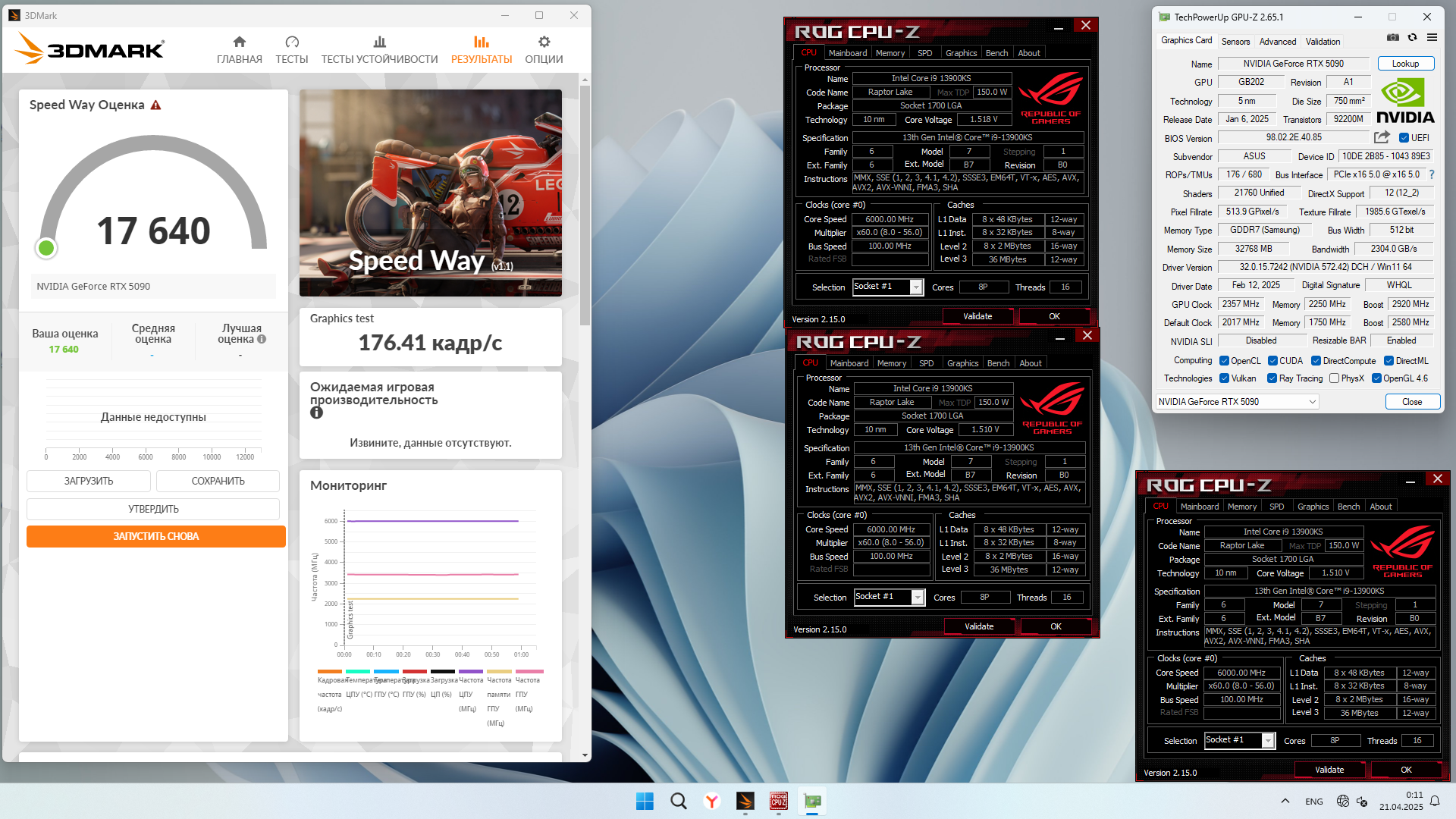
Task: Click the ЗАПУСТИТЬ СНОВА button
Action: click(156, 536)
